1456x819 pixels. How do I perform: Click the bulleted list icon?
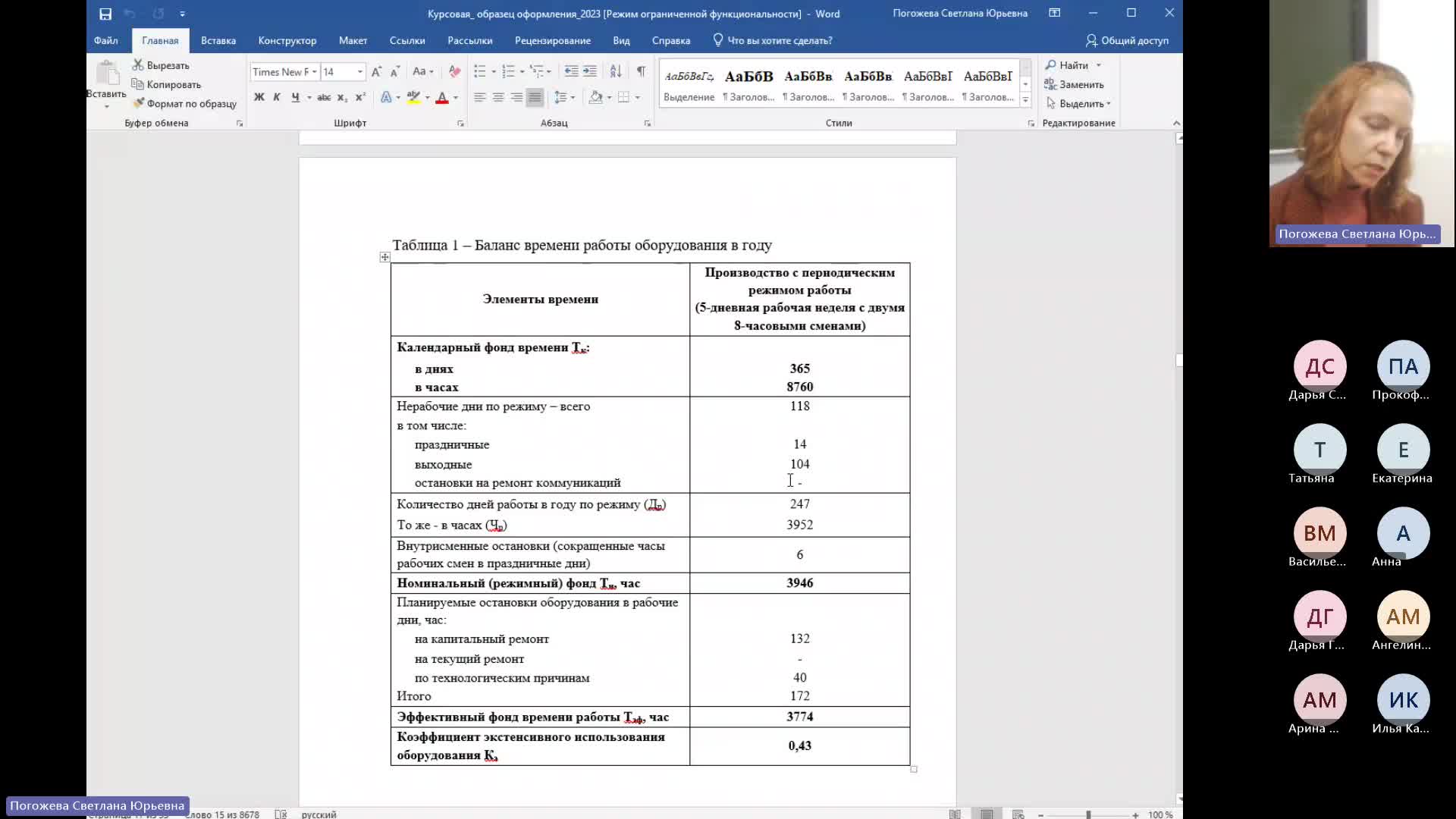(x=480, y=71)
